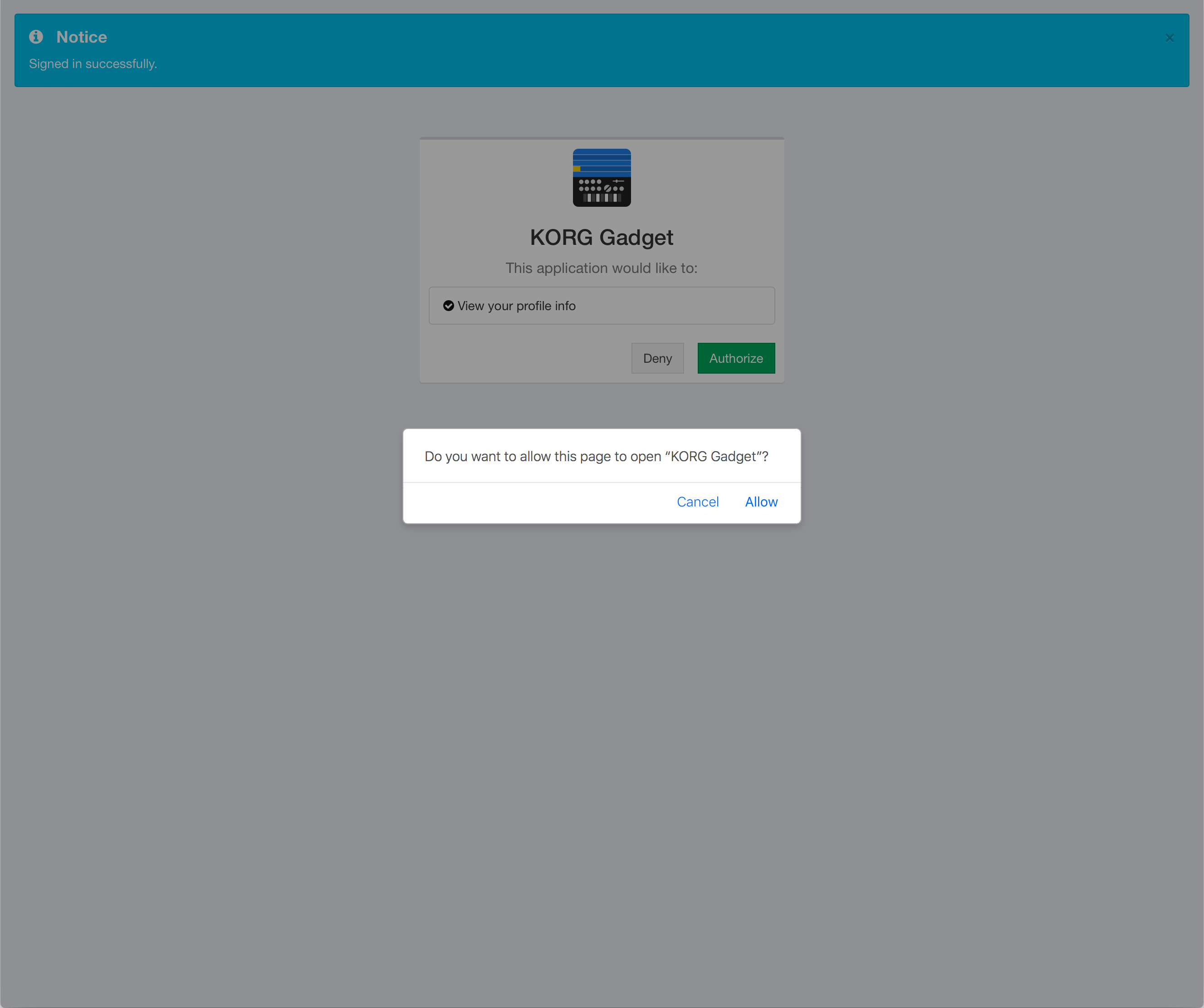Image resolution: width=1204 pixels, height=1008 pixels.
Task: Click the dimmed page background below dialog
Action: [x=602, y=745]
